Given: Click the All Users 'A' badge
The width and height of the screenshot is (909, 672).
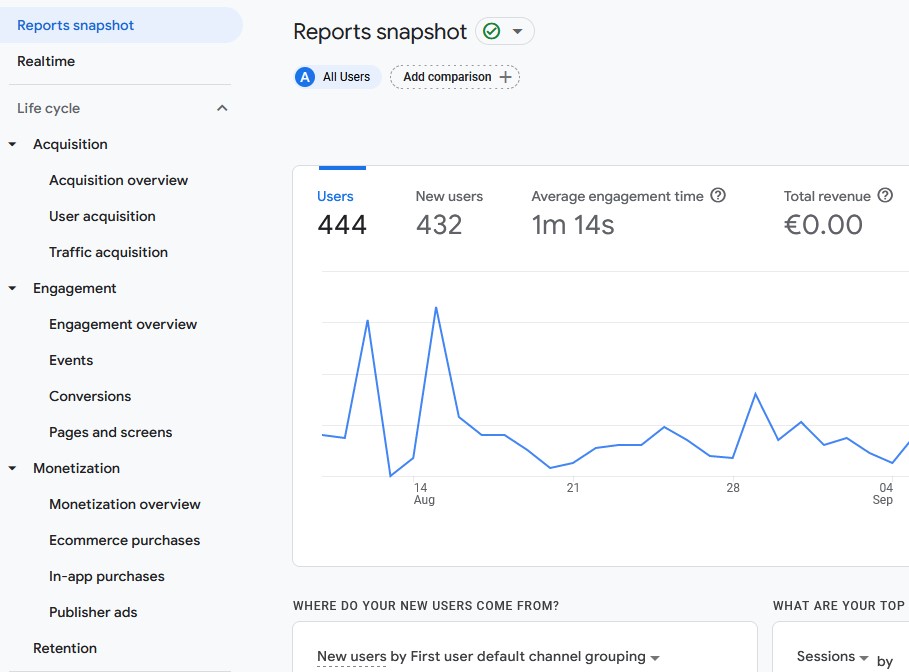Looking at the screenshot, I should pyautogui.click(x=305, y=77).
